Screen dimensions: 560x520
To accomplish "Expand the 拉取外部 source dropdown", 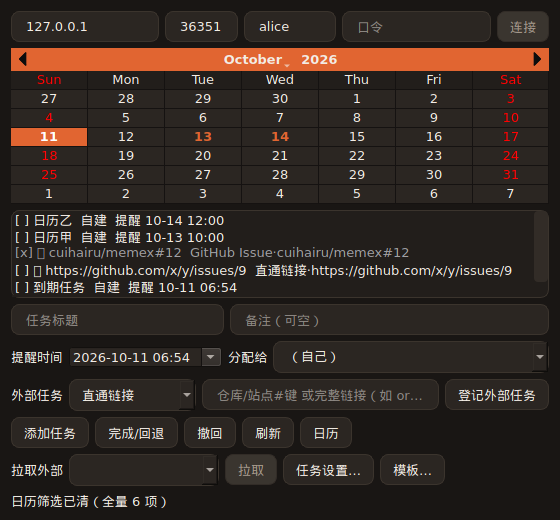I will coord(143,470).
